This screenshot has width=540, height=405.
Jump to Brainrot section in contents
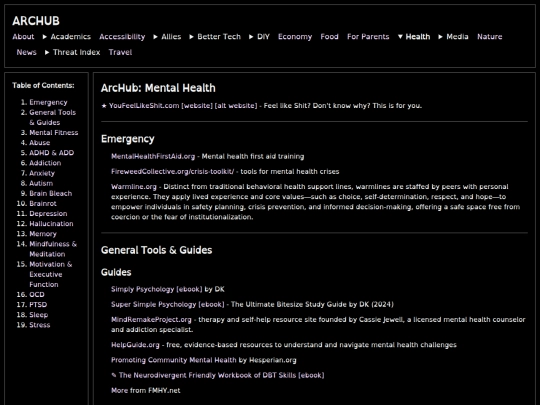[43, 203]
